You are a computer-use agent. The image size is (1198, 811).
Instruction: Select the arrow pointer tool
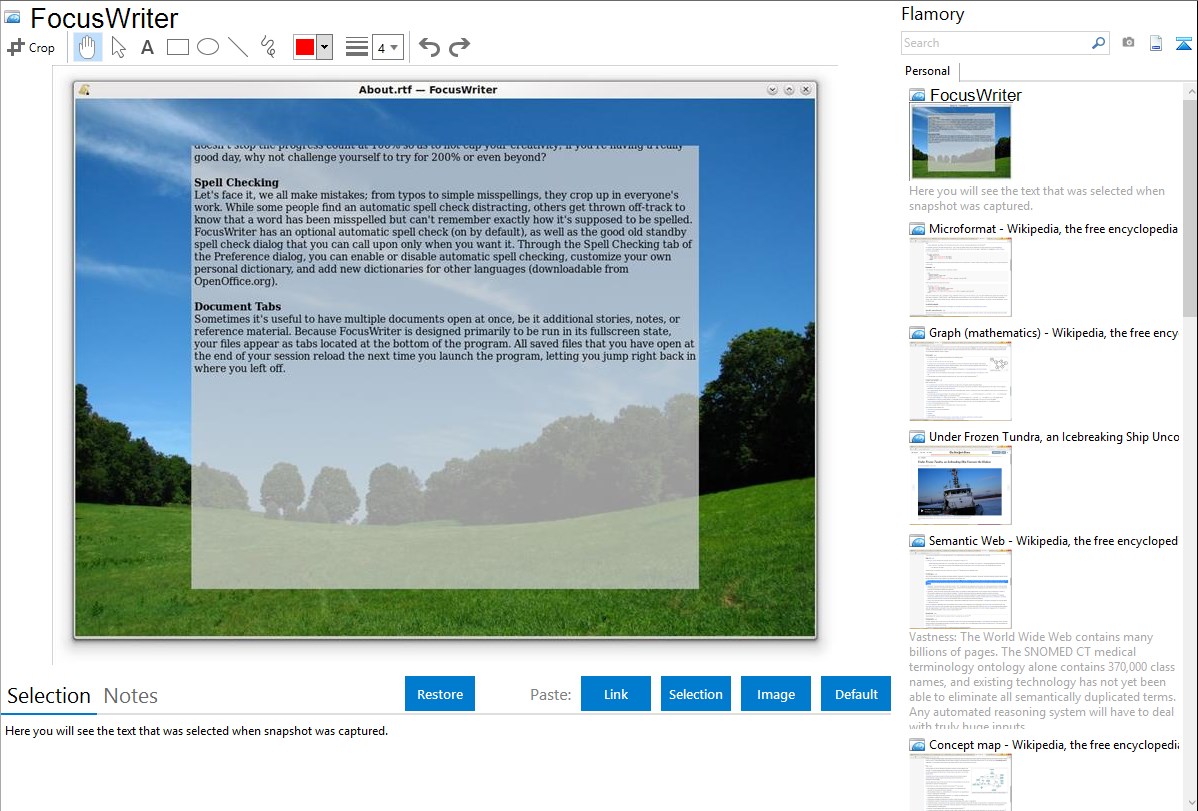(118, 47)
